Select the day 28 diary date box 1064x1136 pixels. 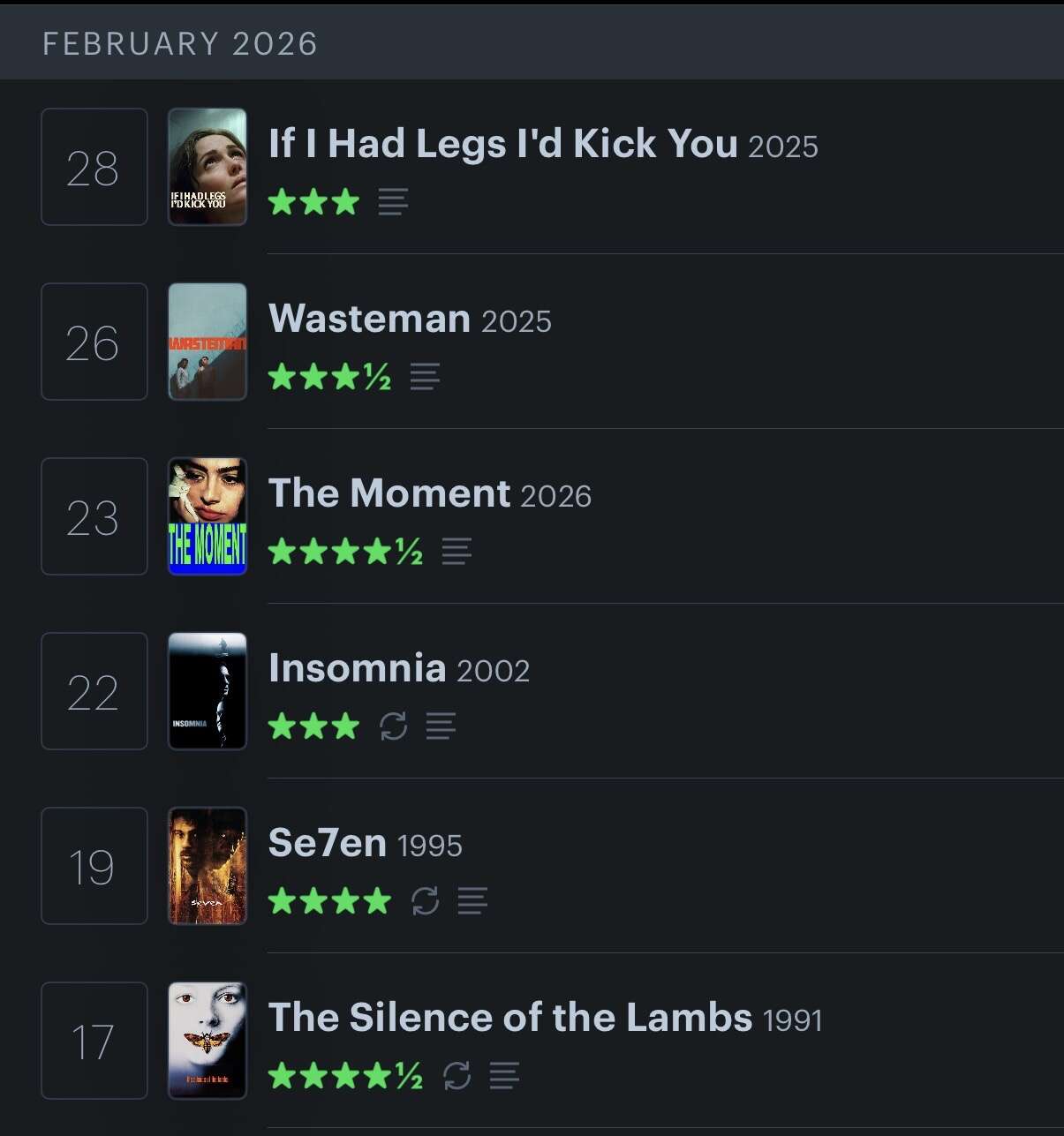coord(94,167)
